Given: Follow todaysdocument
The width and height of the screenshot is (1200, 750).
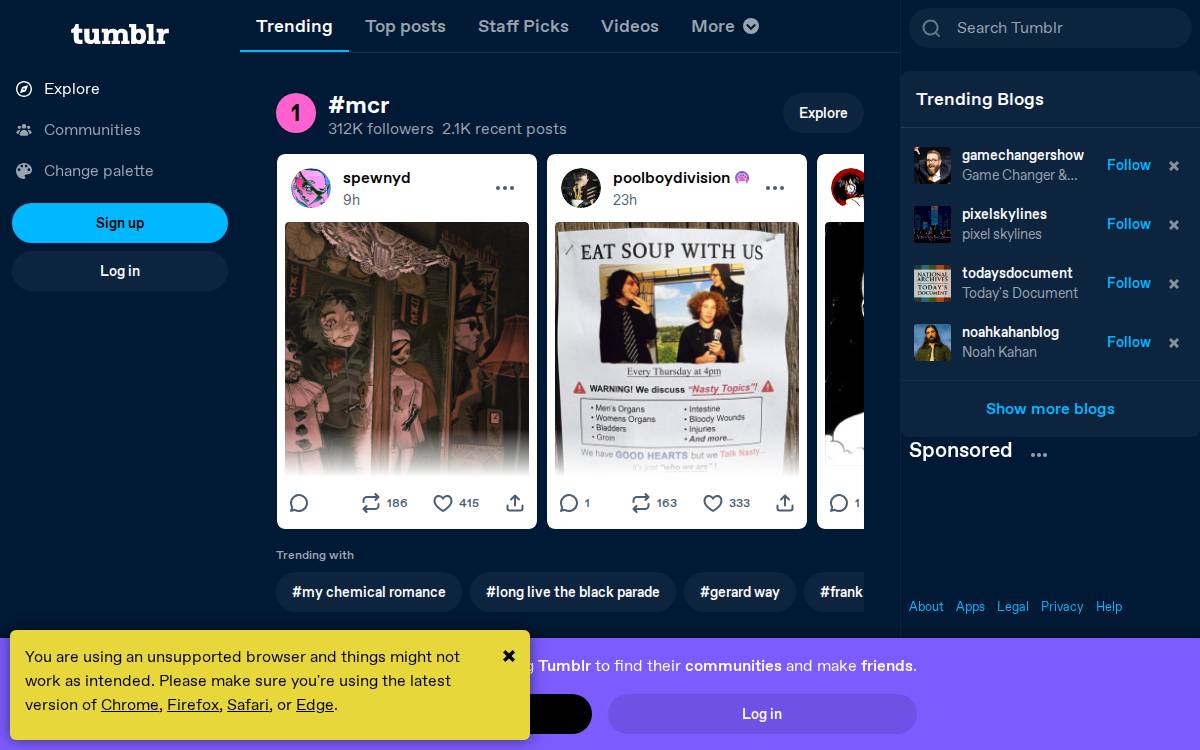Looking at the screenshot, I should tap(1129, 283).
